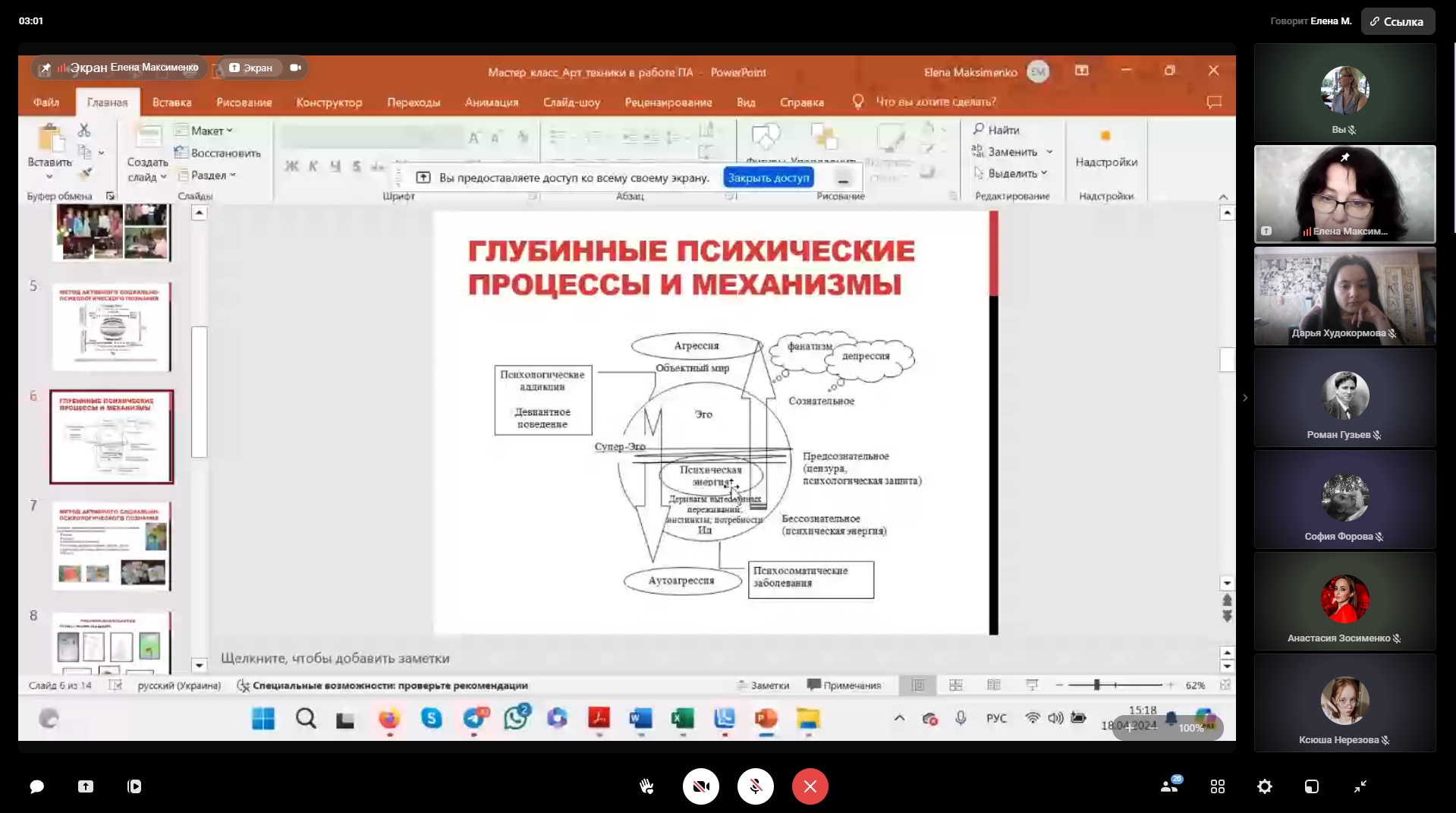Open the Переходы tab
Image resolution: width=1456 pixels, height=813 pixels.
(x=414, y=102)
